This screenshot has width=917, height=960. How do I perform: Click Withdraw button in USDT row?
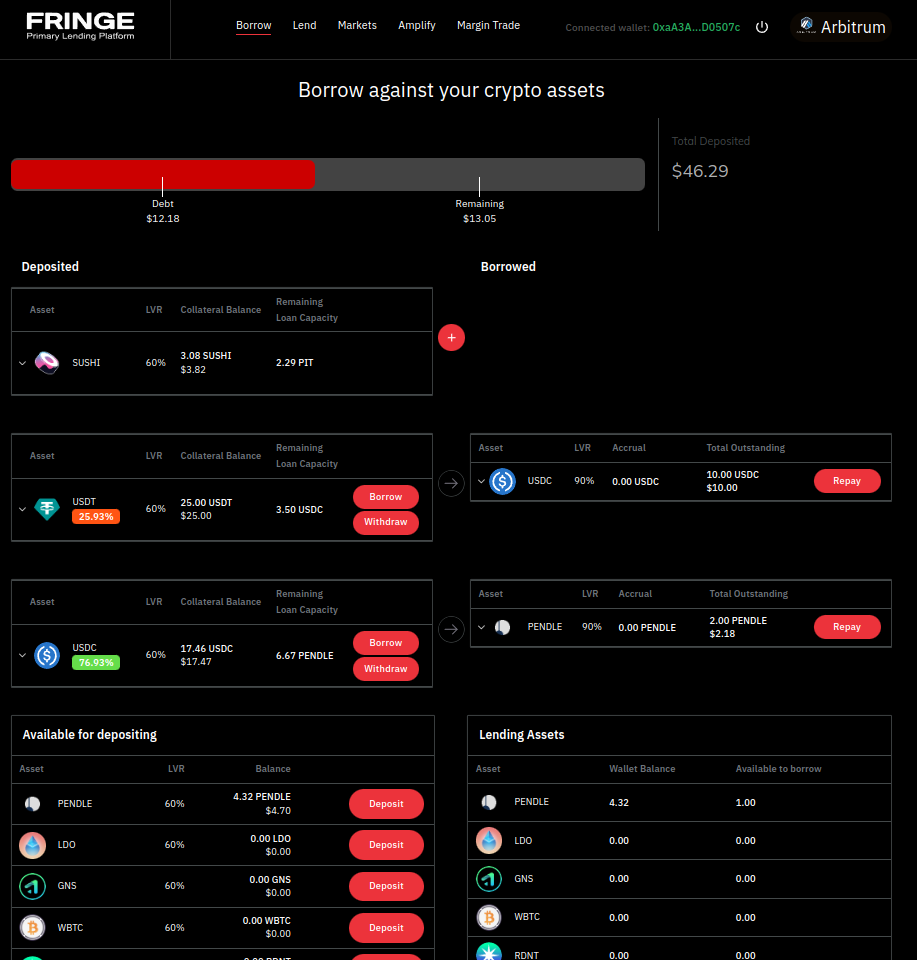pos(386,522)
